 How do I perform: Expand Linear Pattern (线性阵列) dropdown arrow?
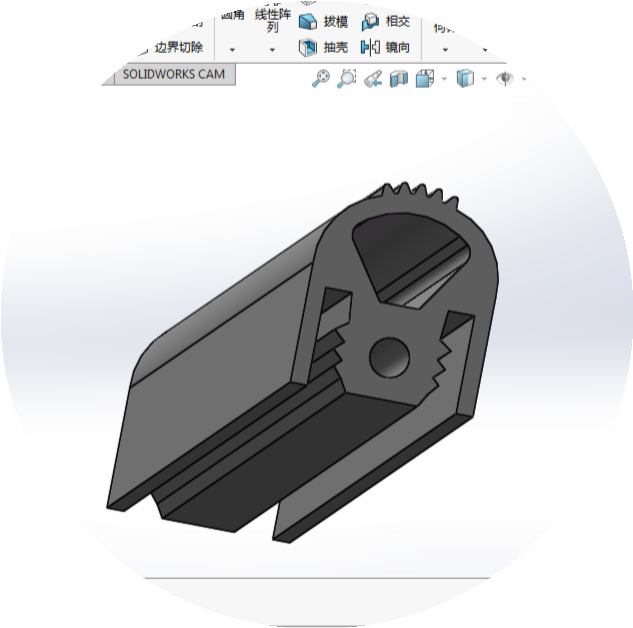[272, 48]
